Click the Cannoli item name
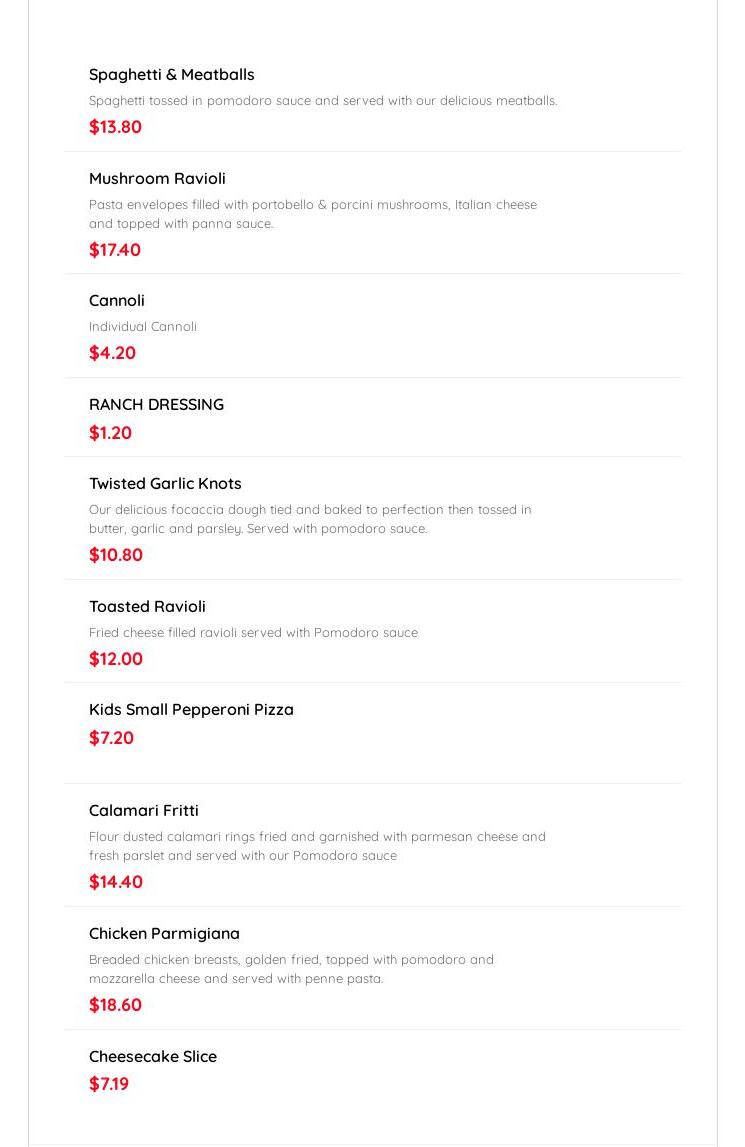This screenshot has width=745, height=1147. tap(117, 301)
